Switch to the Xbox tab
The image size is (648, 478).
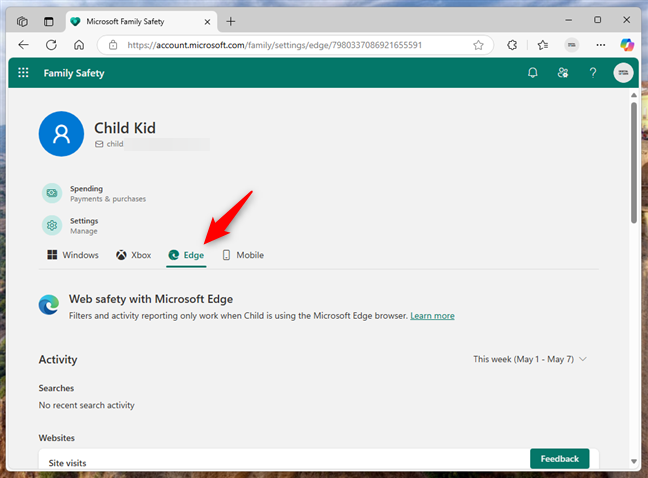tap(134, 255)
